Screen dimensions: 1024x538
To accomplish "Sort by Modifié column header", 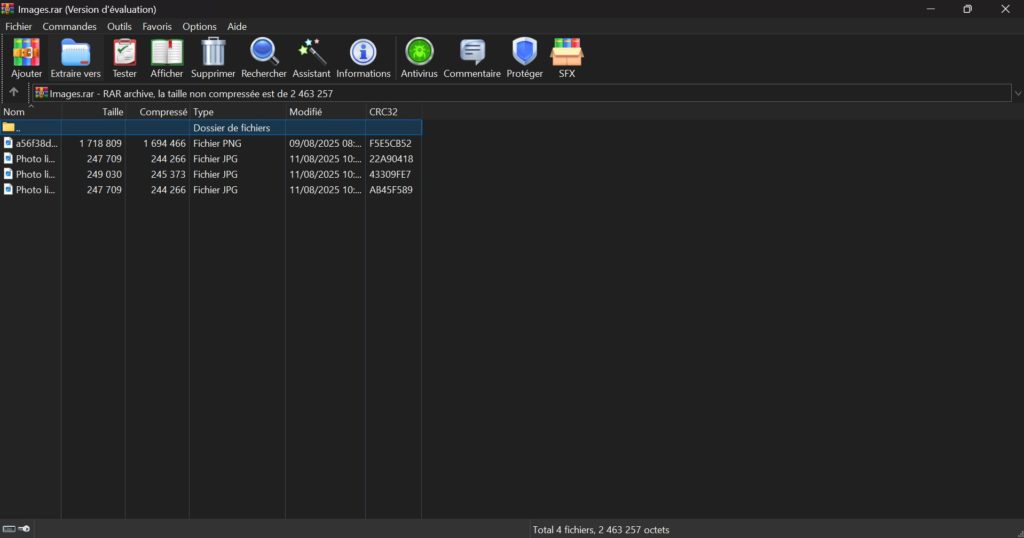I will tap(325, 112).
